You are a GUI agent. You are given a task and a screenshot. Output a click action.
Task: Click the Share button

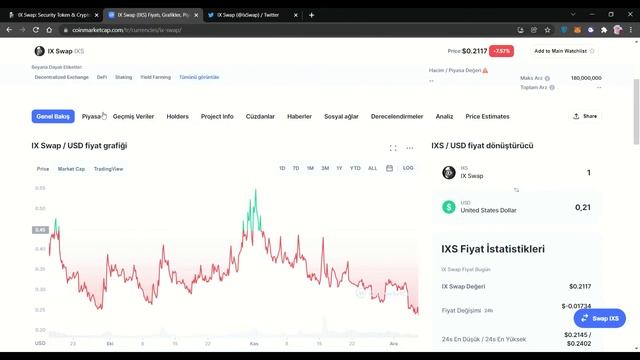click(585, 116)
